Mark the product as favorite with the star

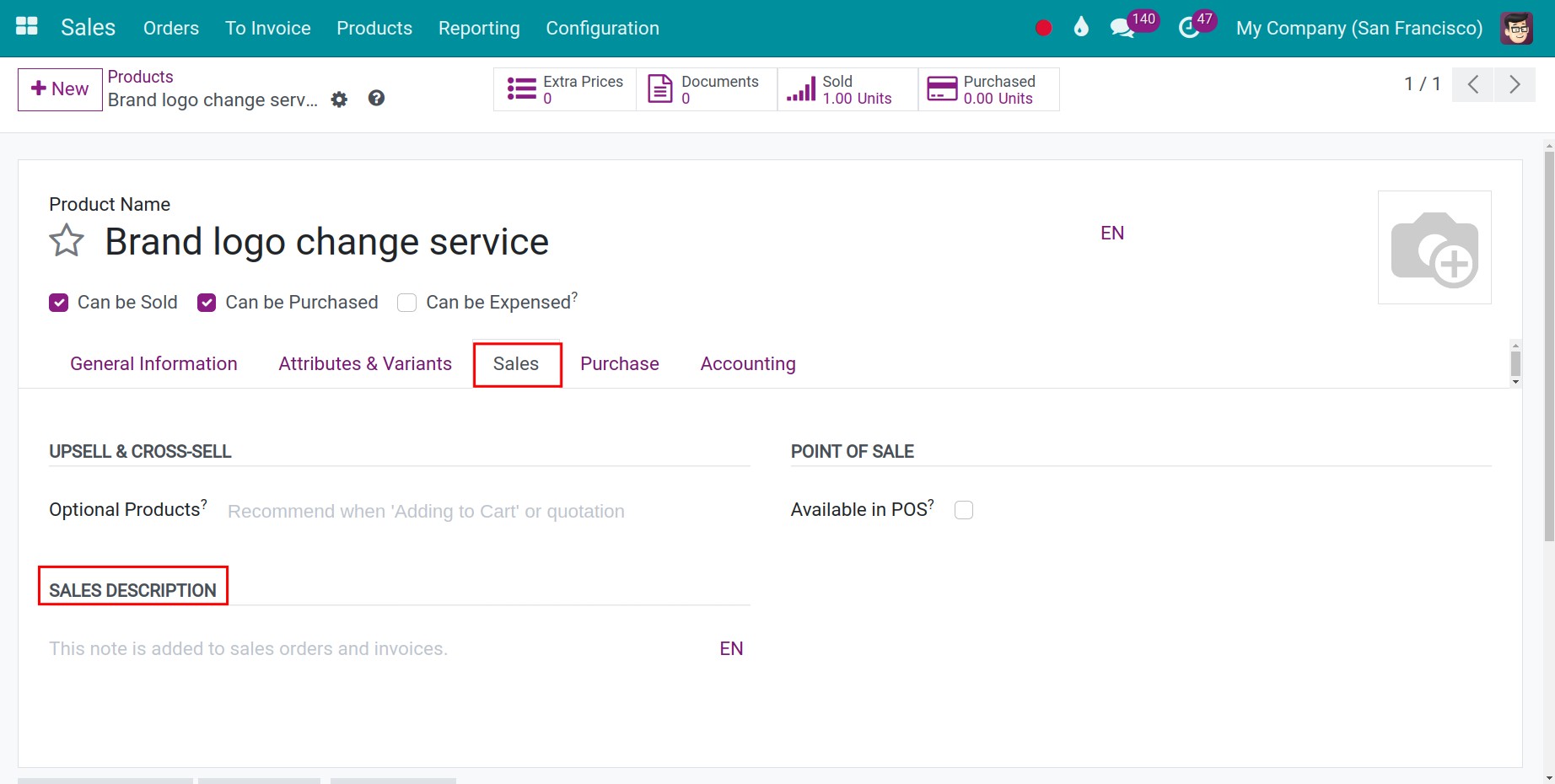(66, 241)
